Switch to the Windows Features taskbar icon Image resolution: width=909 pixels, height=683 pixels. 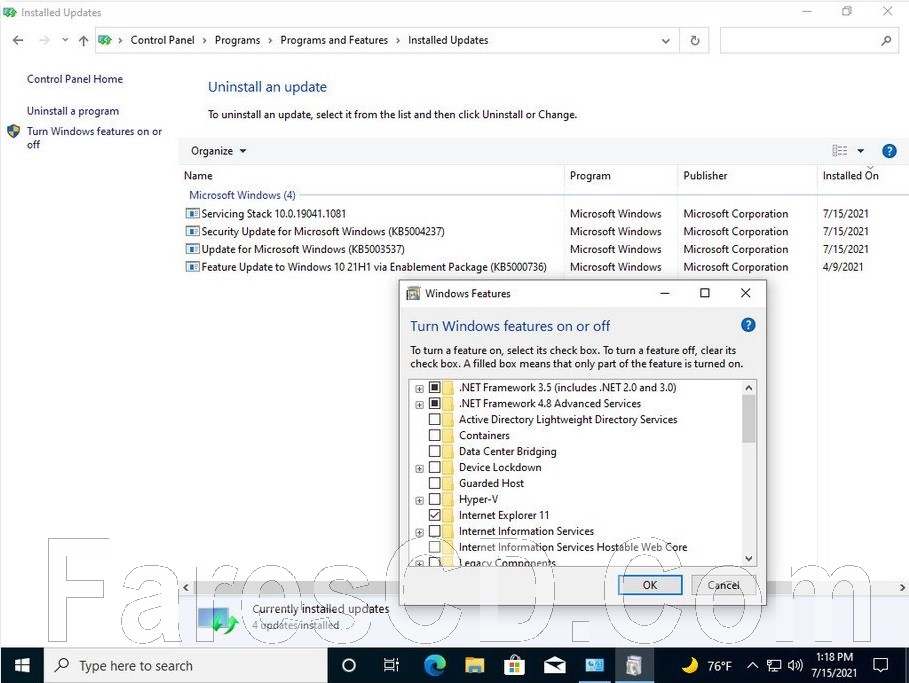[634, 665]
